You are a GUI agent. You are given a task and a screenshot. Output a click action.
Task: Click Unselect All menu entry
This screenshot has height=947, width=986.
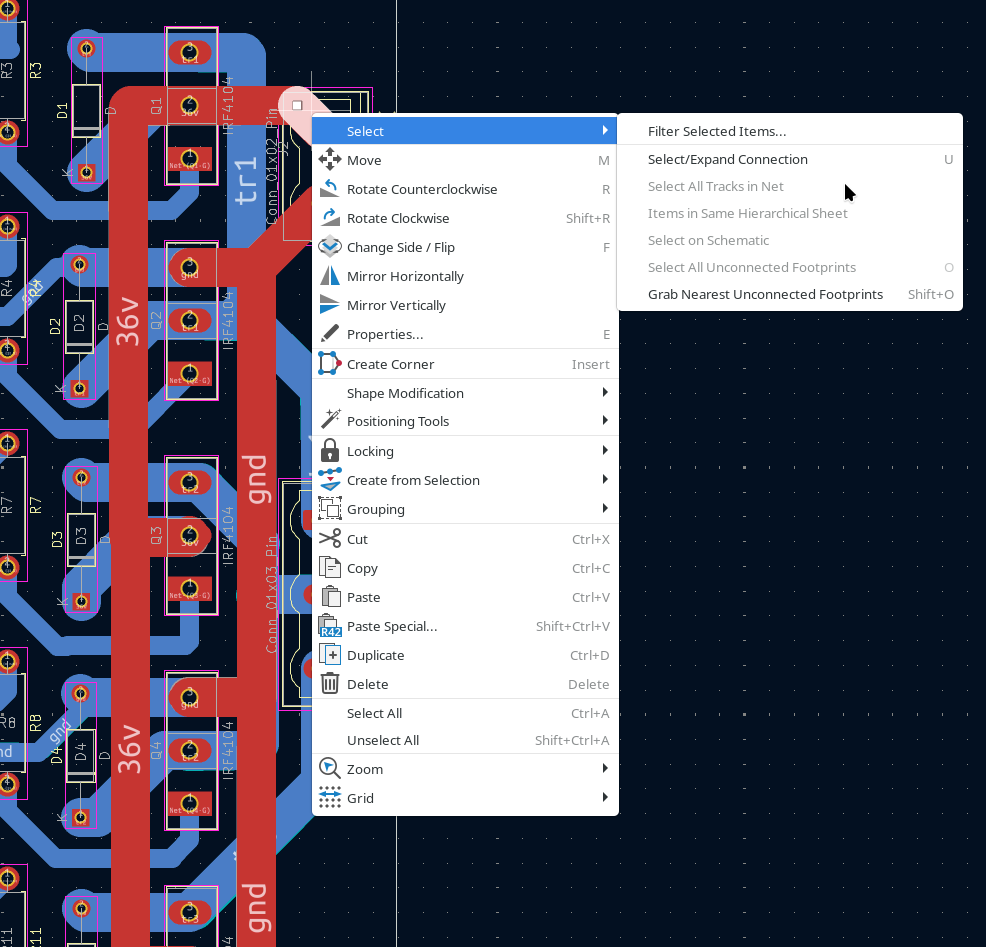[x=382, y=740]
